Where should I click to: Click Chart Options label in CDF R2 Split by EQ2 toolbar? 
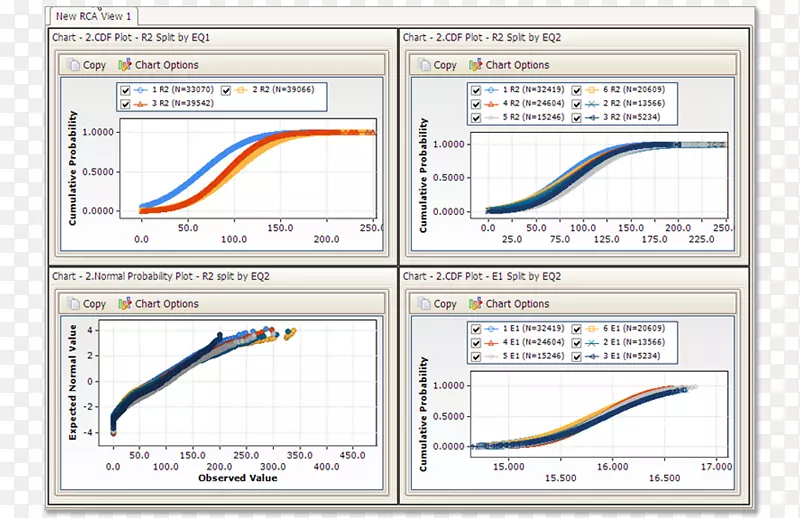pos(517,65)
